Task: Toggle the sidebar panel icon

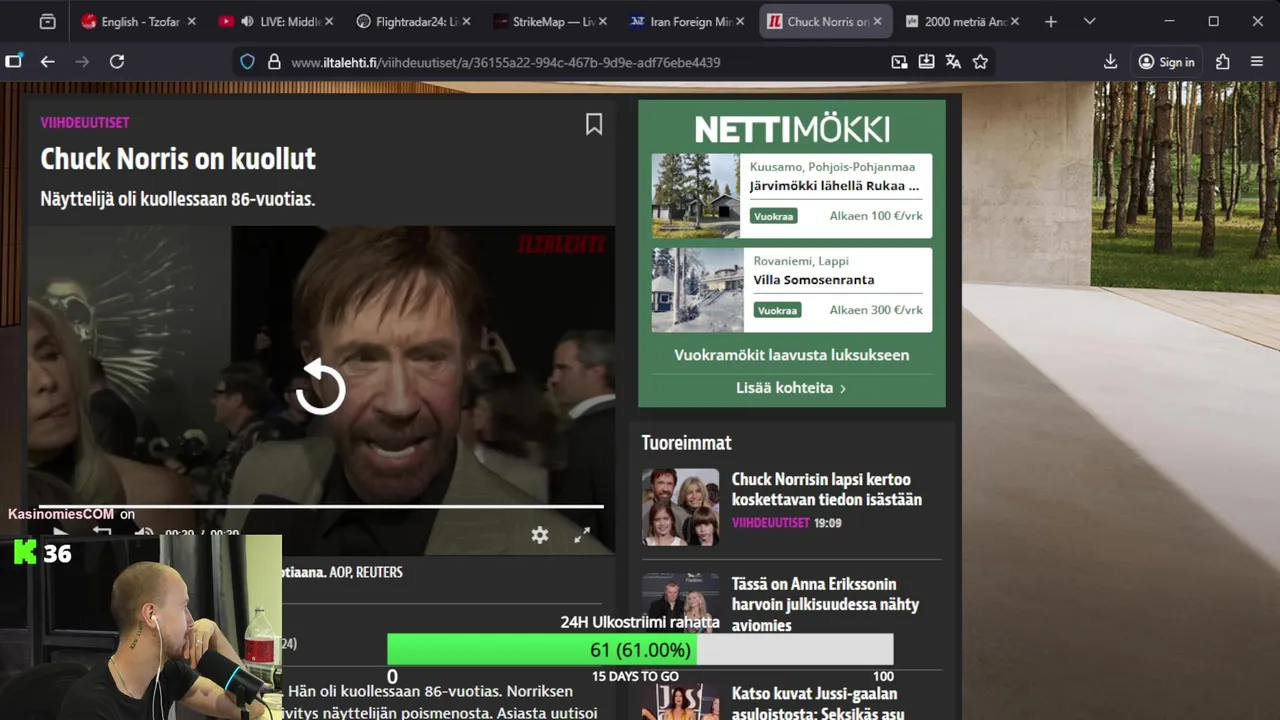Action: pyautogui.click(x=14, y=61)
